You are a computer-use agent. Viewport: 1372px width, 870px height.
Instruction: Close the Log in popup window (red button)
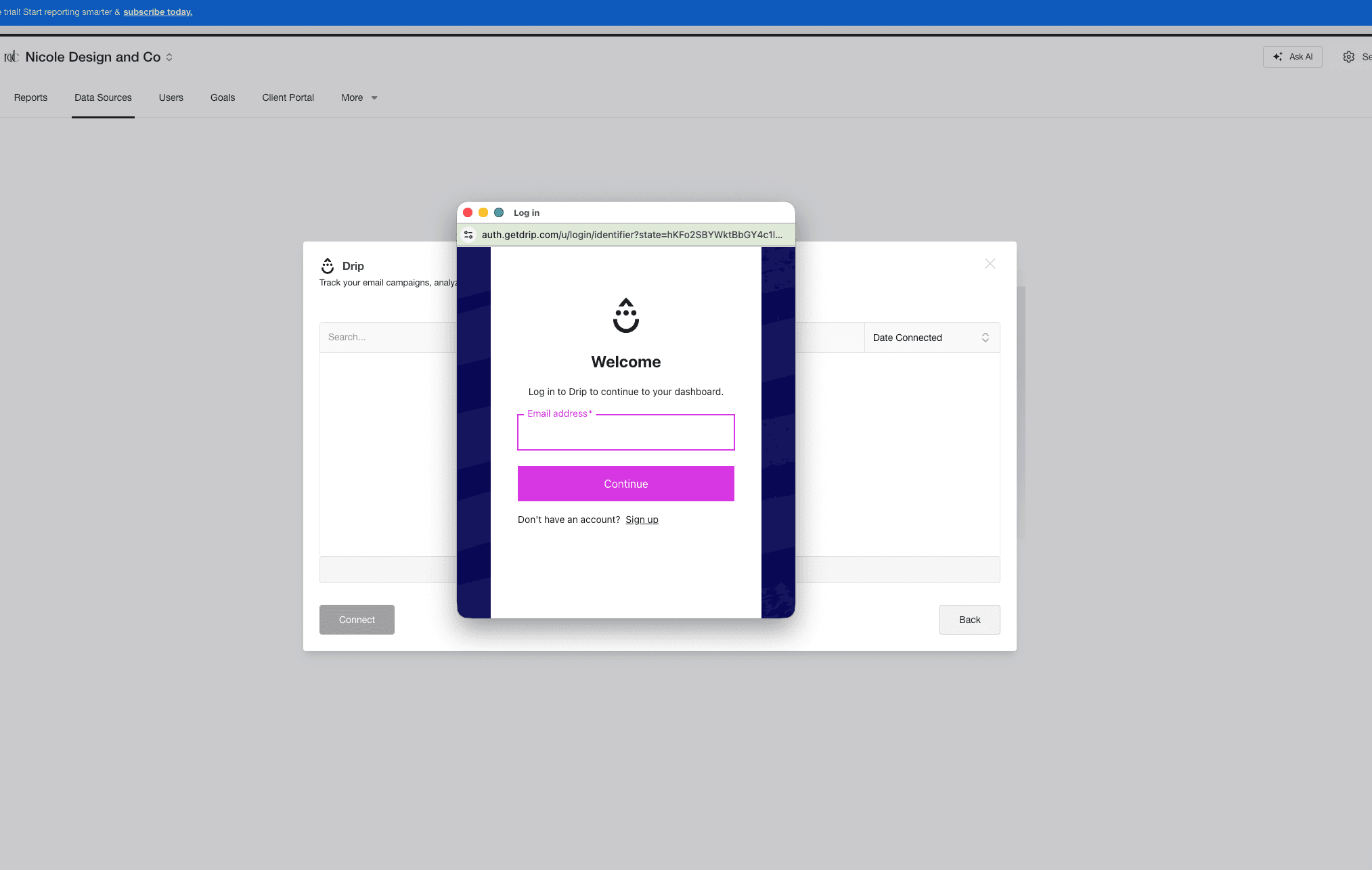[x=468, y=212]
